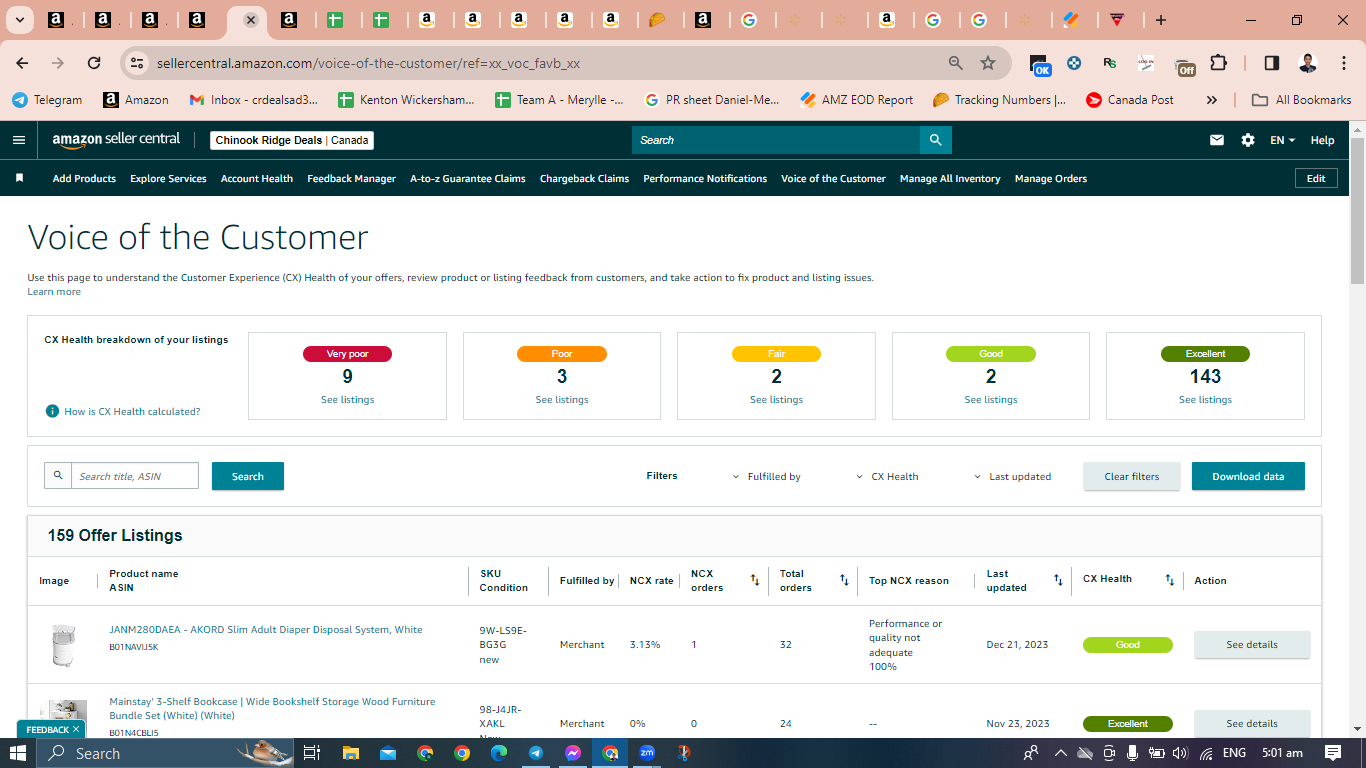Show hidden system tray icons
Viewport: 1366px width, 768px height.
[1060, 753]
